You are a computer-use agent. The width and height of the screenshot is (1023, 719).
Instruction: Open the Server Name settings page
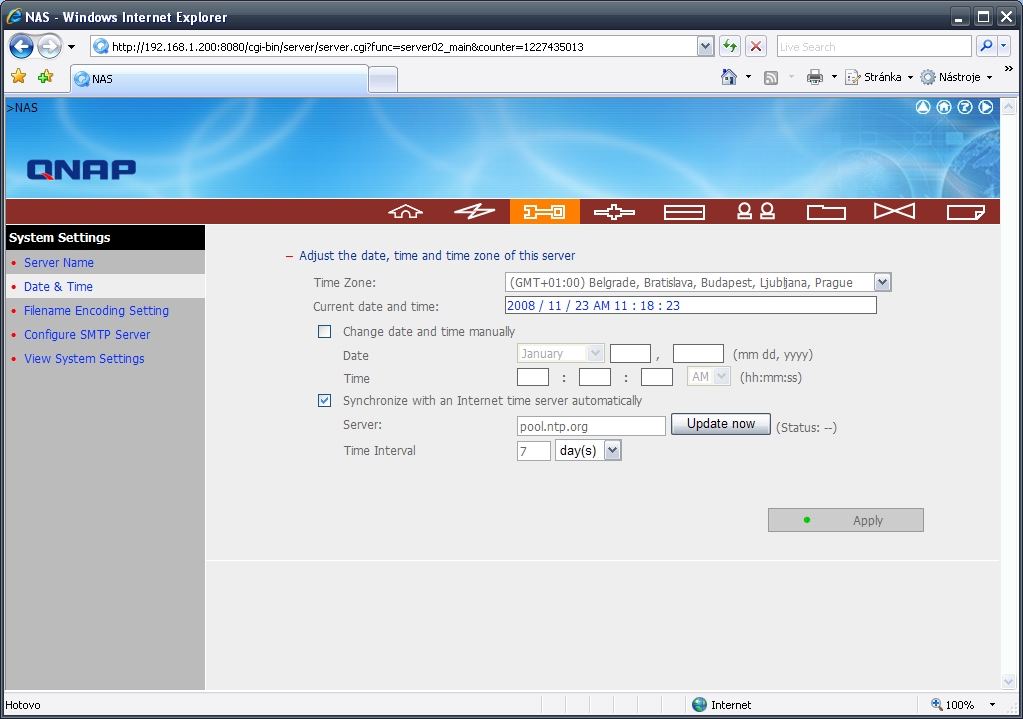[x=59, y=262]
